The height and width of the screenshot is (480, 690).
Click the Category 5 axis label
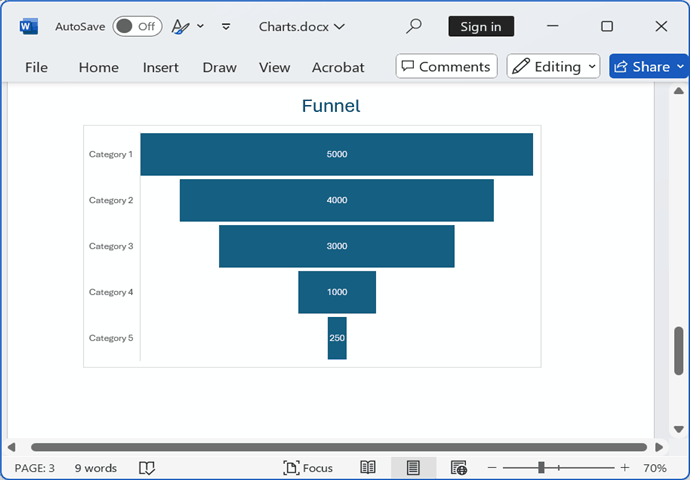[x=111, y=338]
